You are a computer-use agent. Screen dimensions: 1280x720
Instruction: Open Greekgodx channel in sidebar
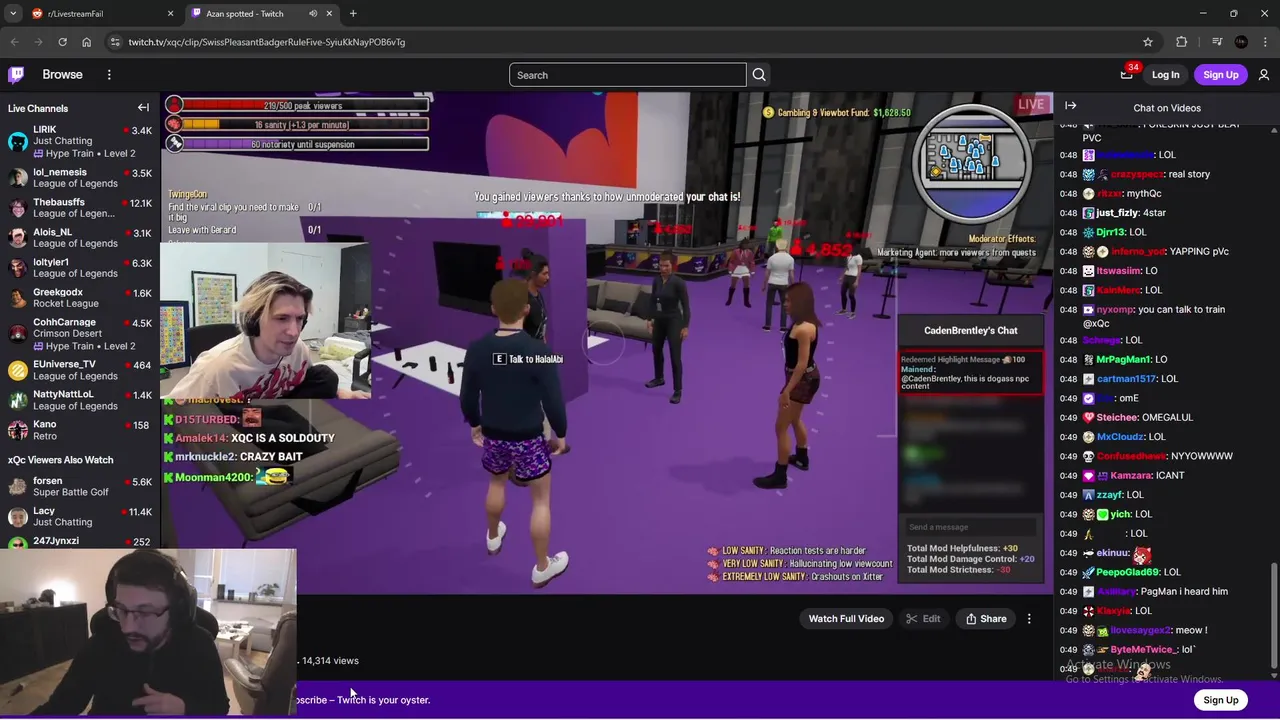point(80,297)
